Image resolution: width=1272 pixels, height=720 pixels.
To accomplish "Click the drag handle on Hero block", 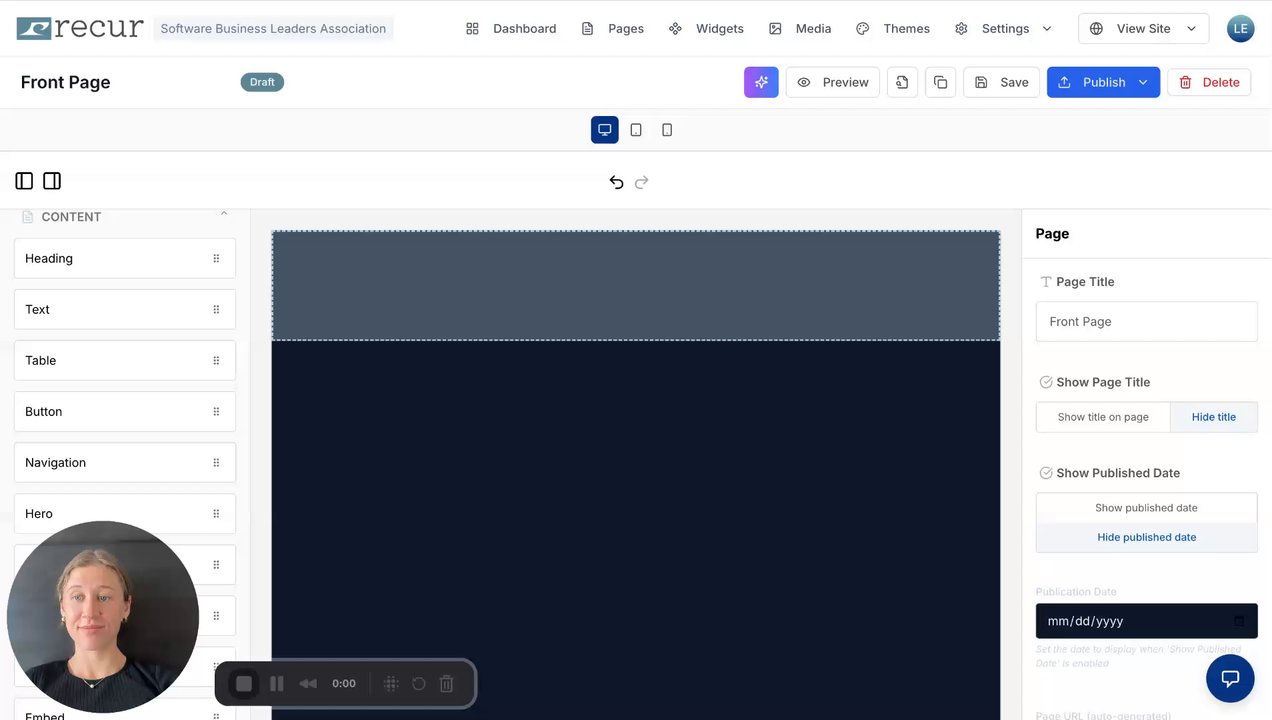I will click(216, 513).
